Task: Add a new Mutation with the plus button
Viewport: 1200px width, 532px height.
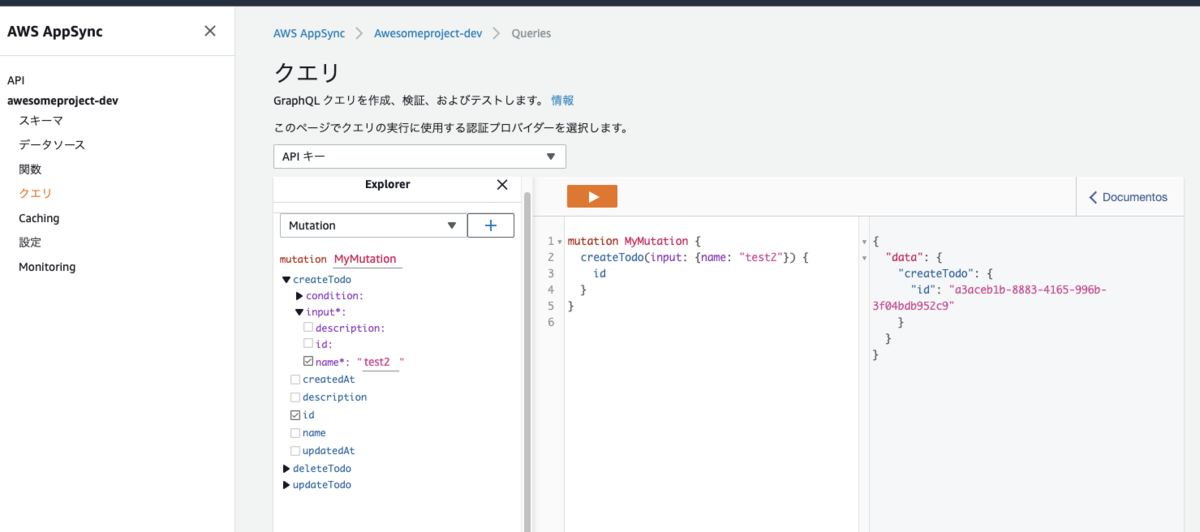Action: (x=491, y=225)
